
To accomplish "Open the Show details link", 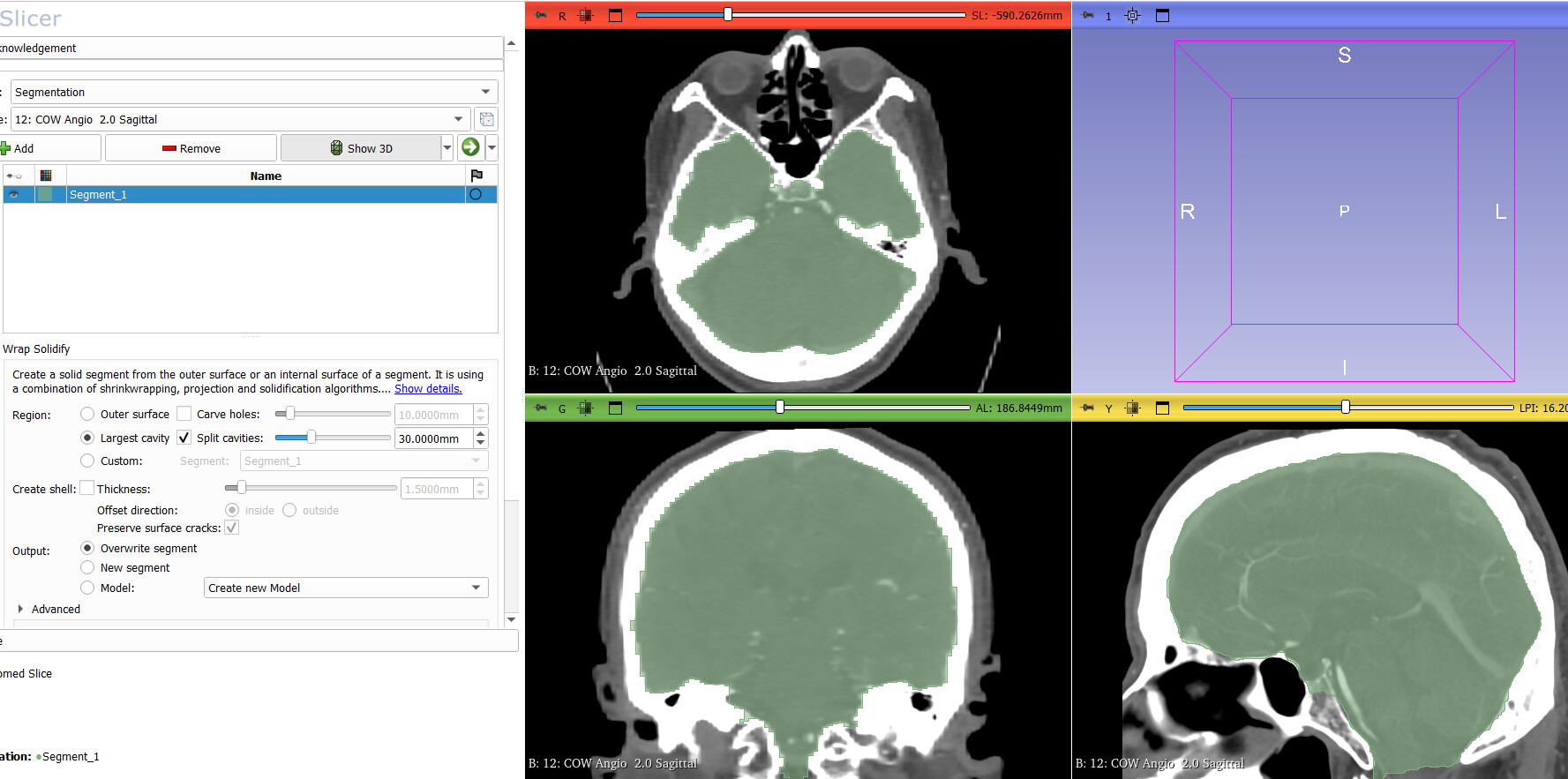I will (428, 388).
